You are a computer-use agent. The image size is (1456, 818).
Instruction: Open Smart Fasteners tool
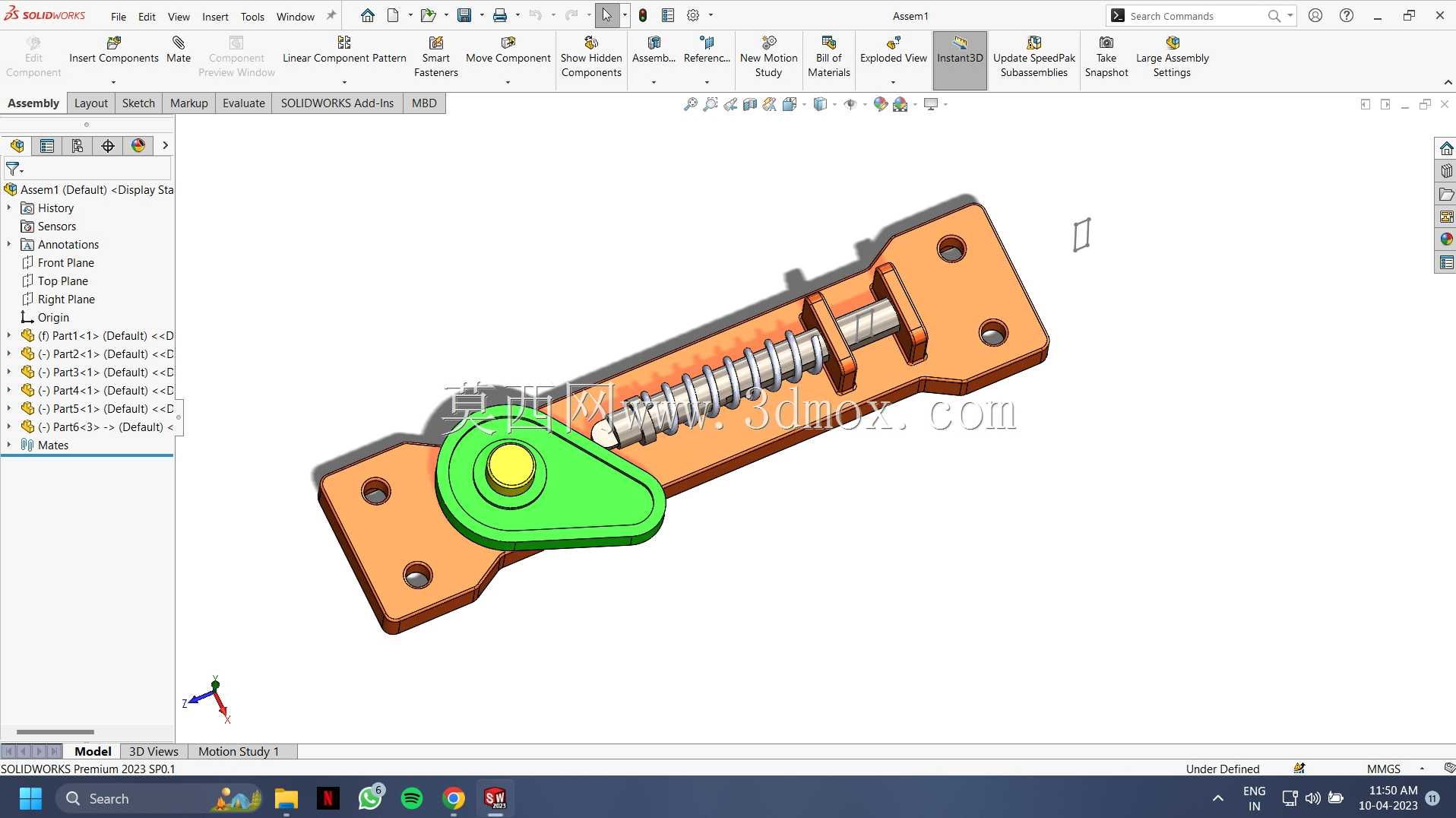[435, 57]
